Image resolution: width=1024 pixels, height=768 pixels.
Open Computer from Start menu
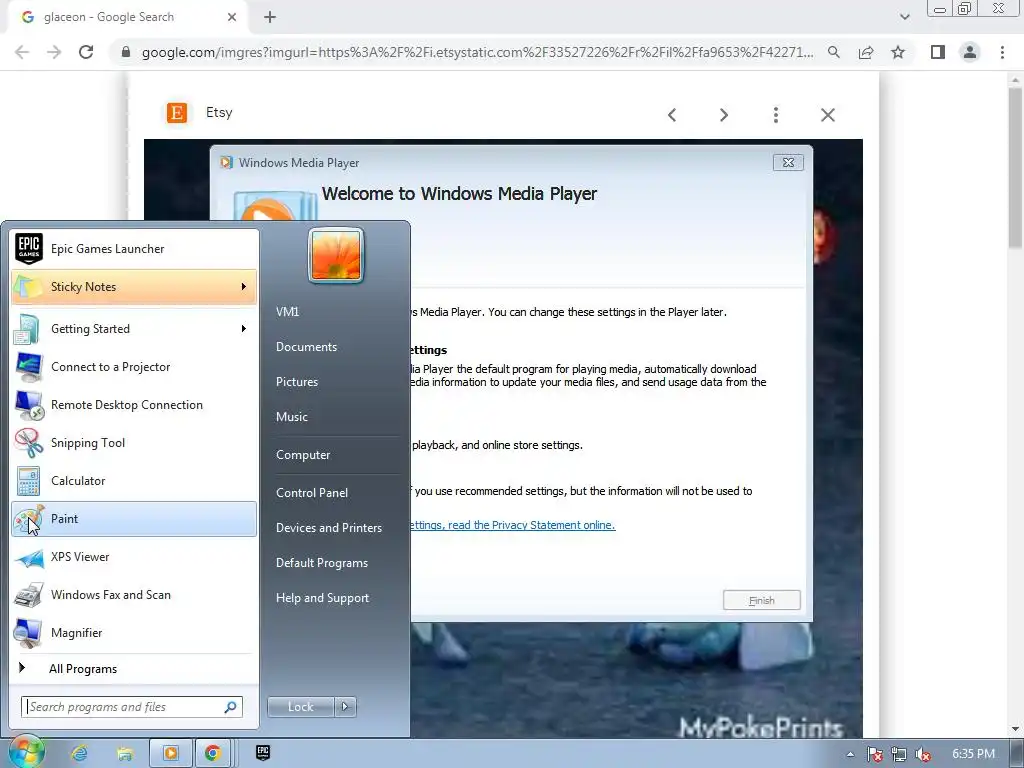303,455
